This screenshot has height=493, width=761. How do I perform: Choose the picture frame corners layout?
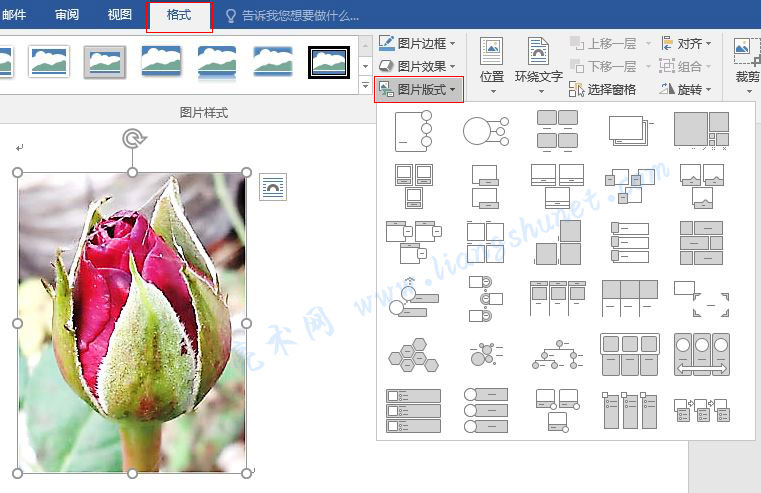702,298
